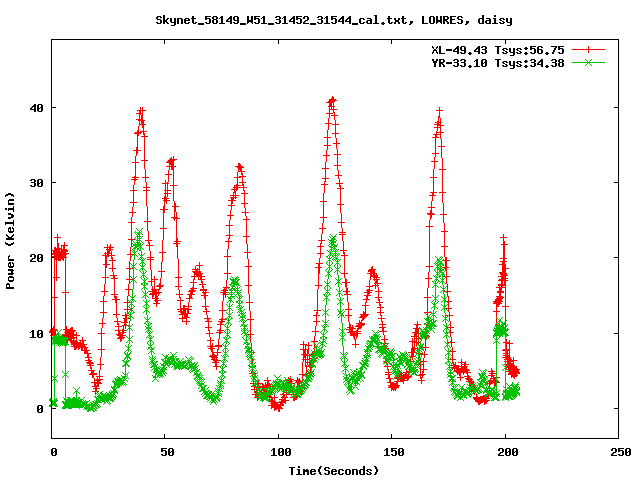Screen dimensions: 640x480
Task: Click the plot title Skynet_58149_W51_31452_31544_cal.txt, LOWRES, daisy
Action: pos(334,20)
